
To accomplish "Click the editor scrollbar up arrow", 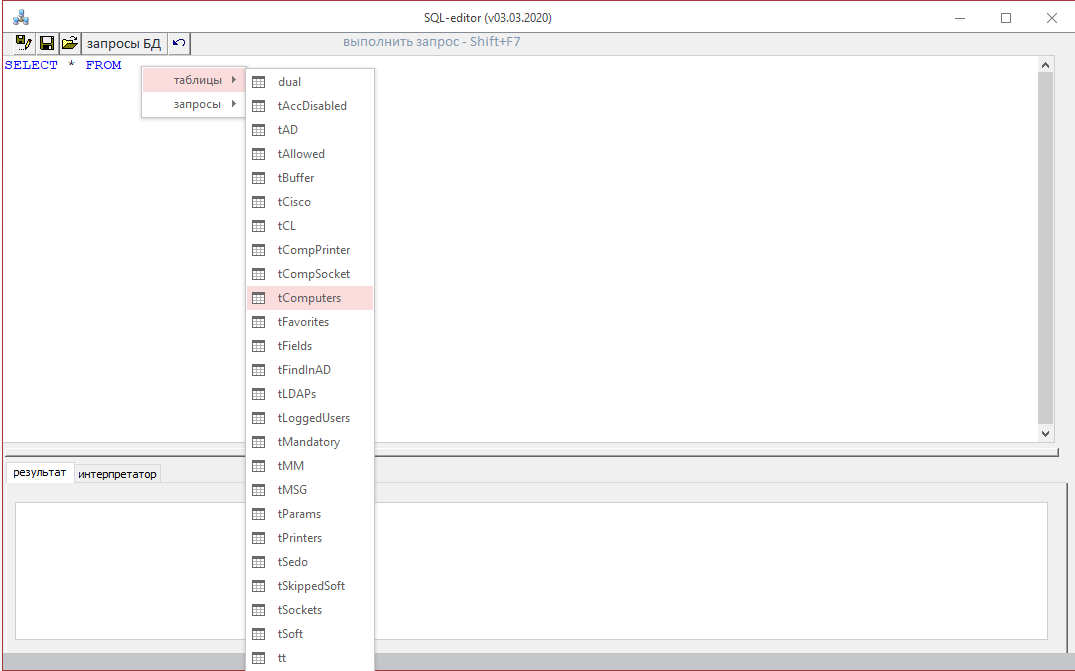I will click(x=1045, y=65).
